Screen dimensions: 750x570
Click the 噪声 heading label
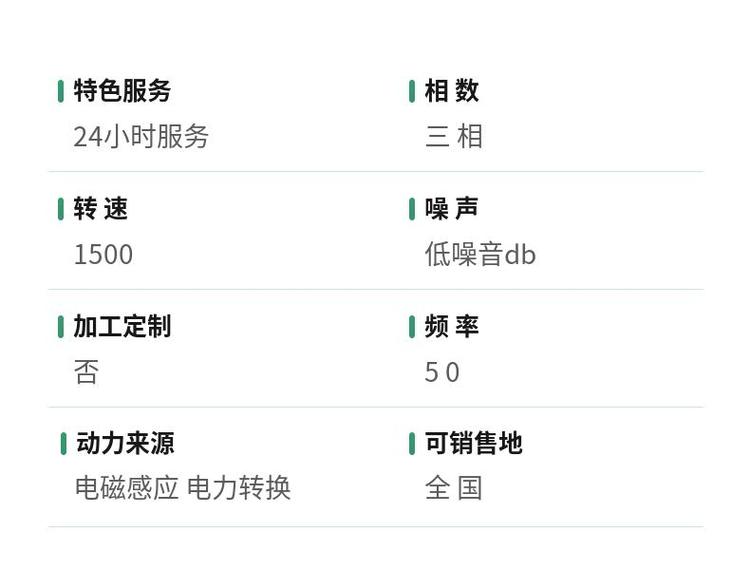pos(452,209)
